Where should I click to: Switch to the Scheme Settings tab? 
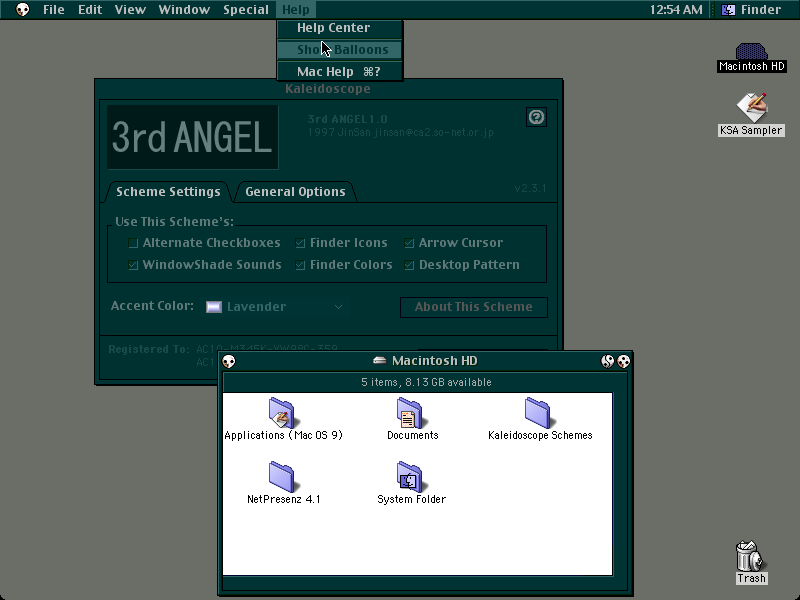click(x=168, y=192)
